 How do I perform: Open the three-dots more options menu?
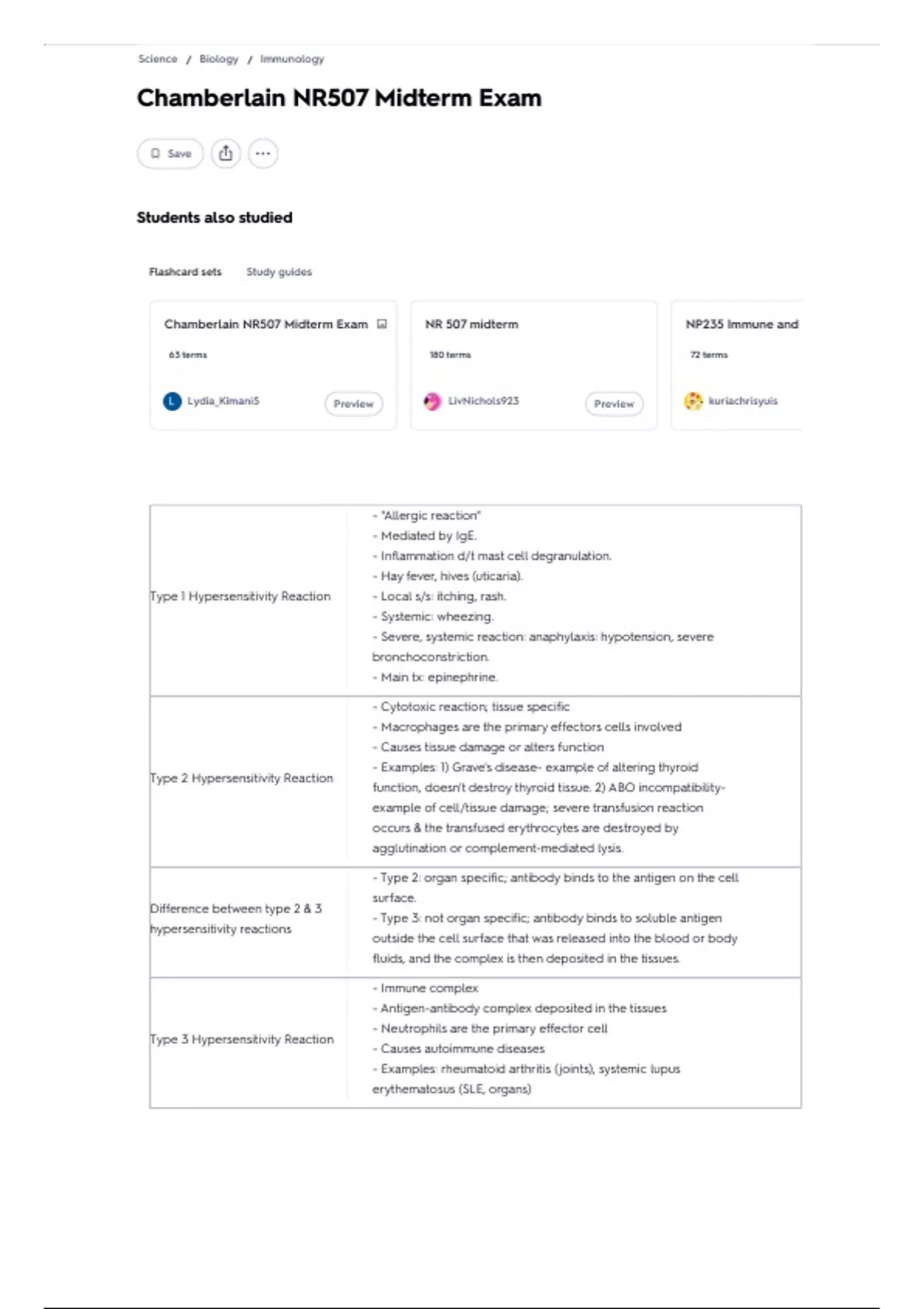pos(263,153)
